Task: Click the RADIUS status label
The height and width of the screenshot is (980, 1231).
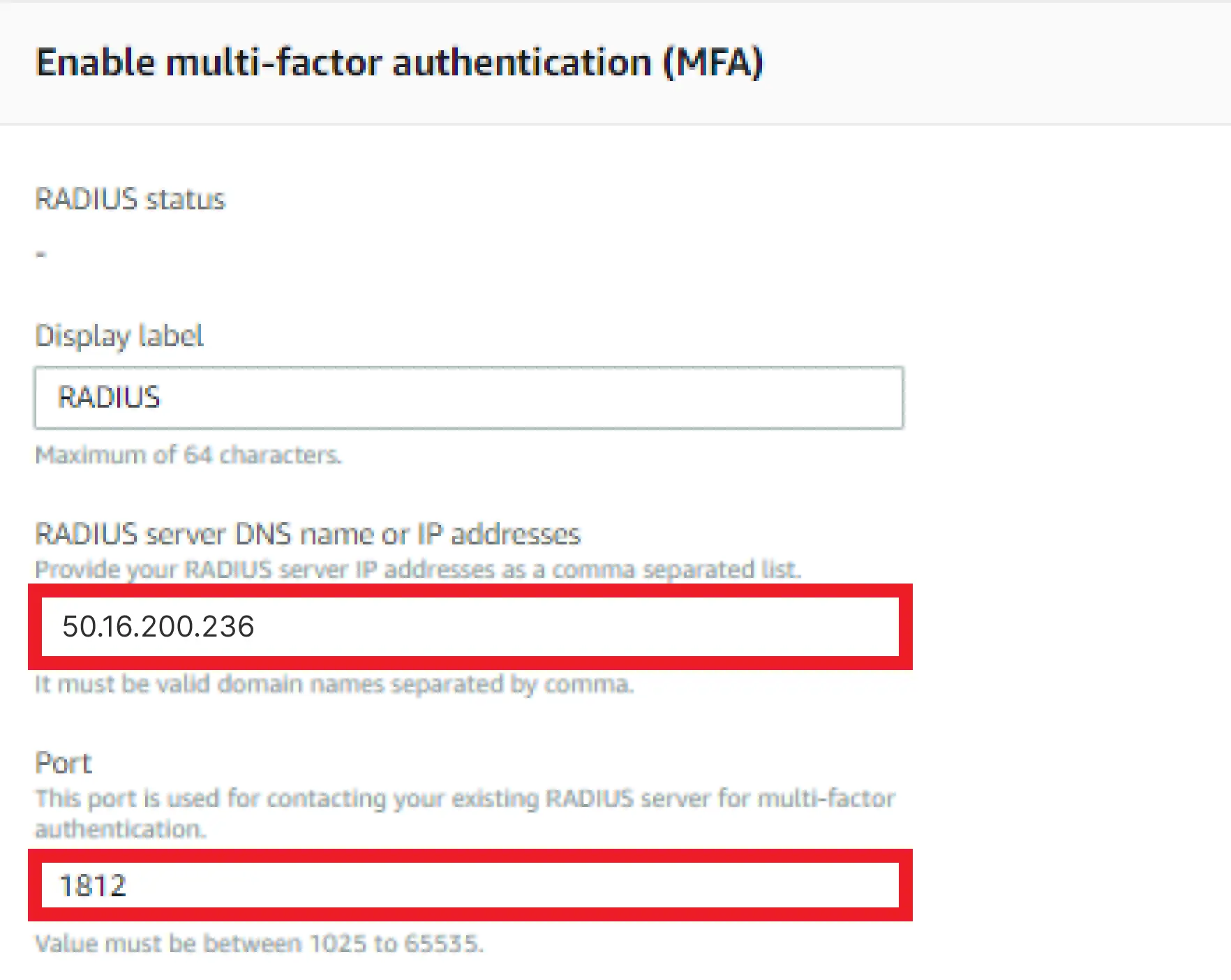Action: click(x=130, y=199)
